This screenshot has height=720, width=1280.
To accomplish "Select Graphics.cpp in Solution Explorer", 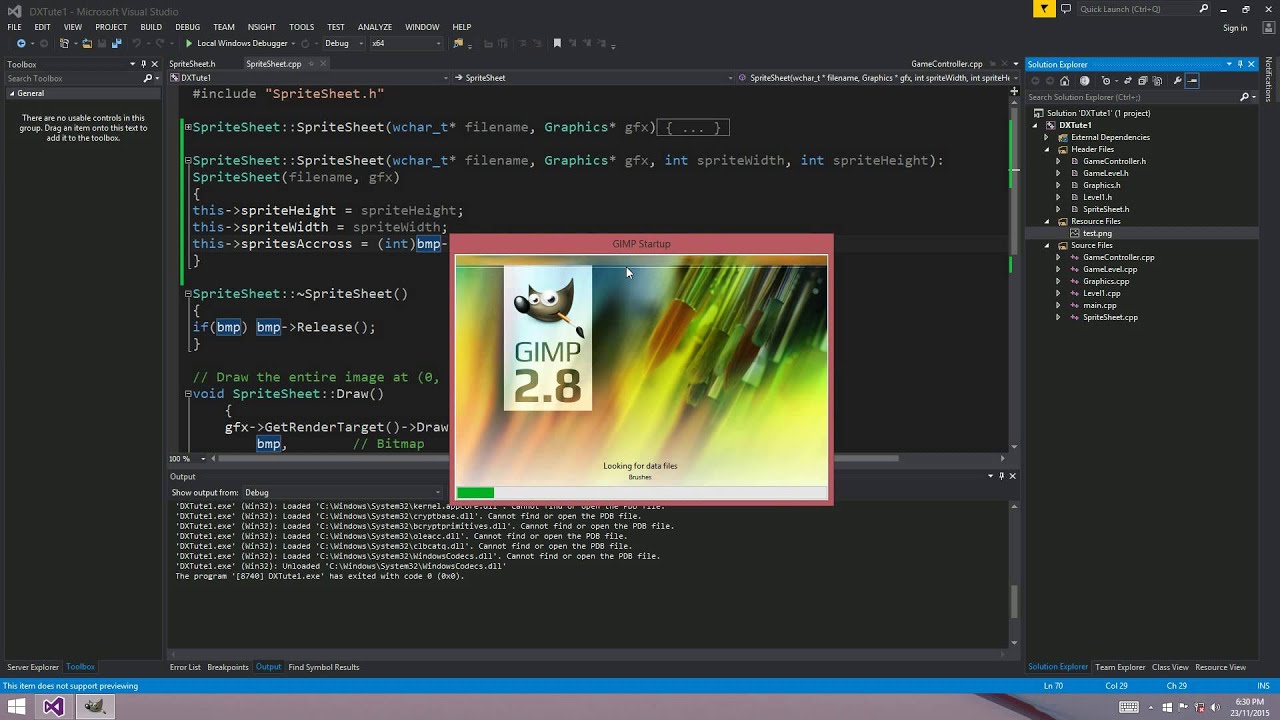I will click(x=1106, y=281).
